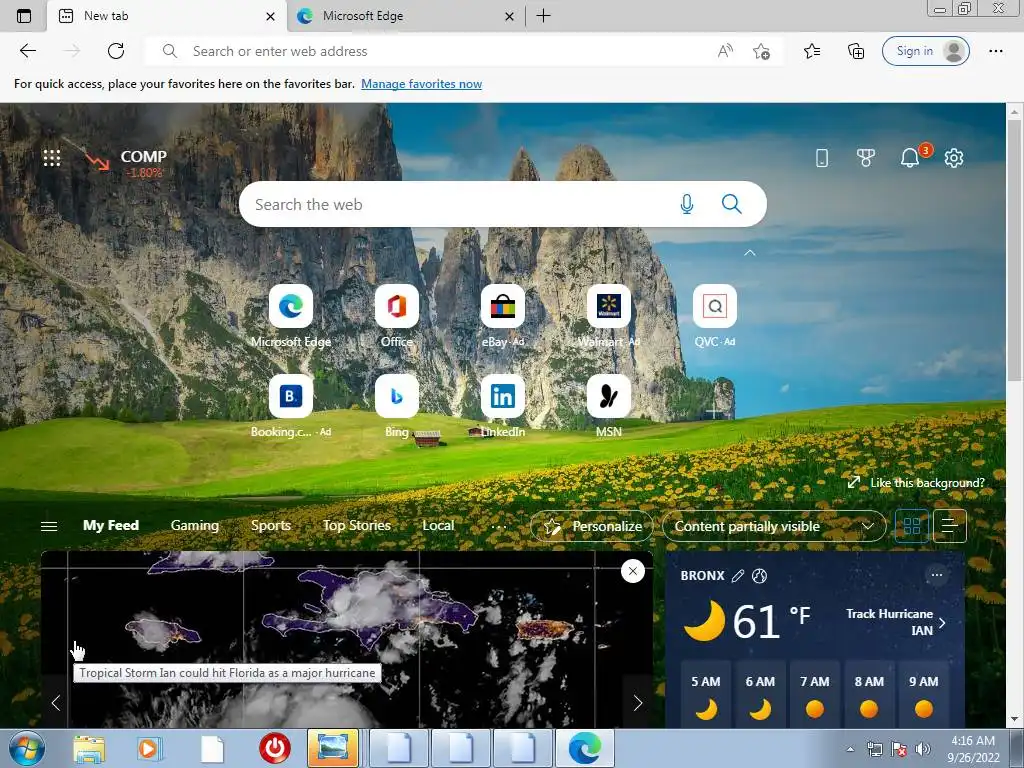Select the Sports feed tab
1024x768 pixels.
(x=270, y=526)
